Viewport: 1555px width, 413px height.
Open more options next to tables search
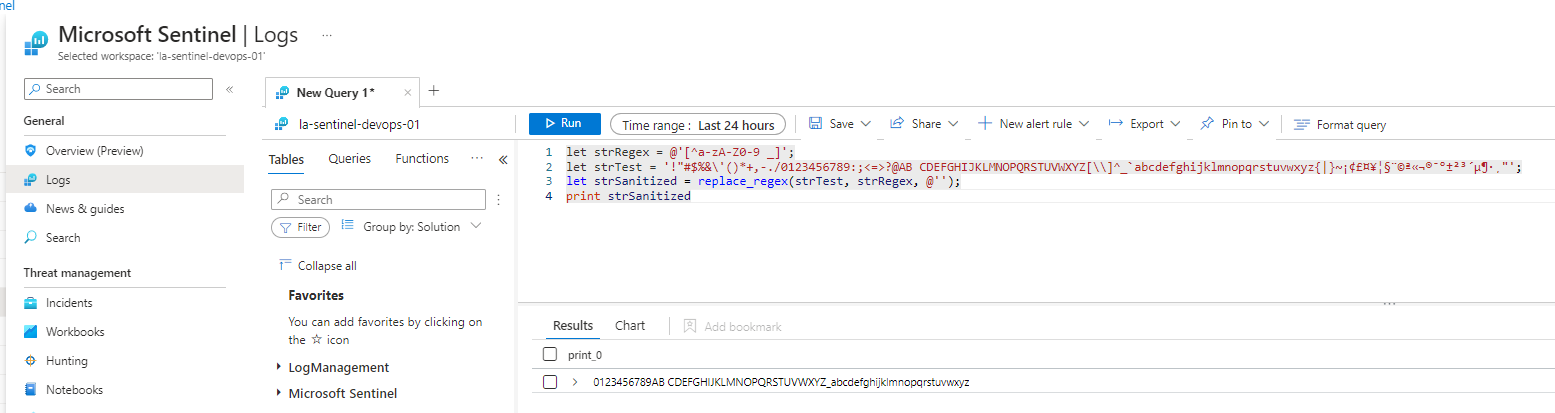(x=499, y=200)
